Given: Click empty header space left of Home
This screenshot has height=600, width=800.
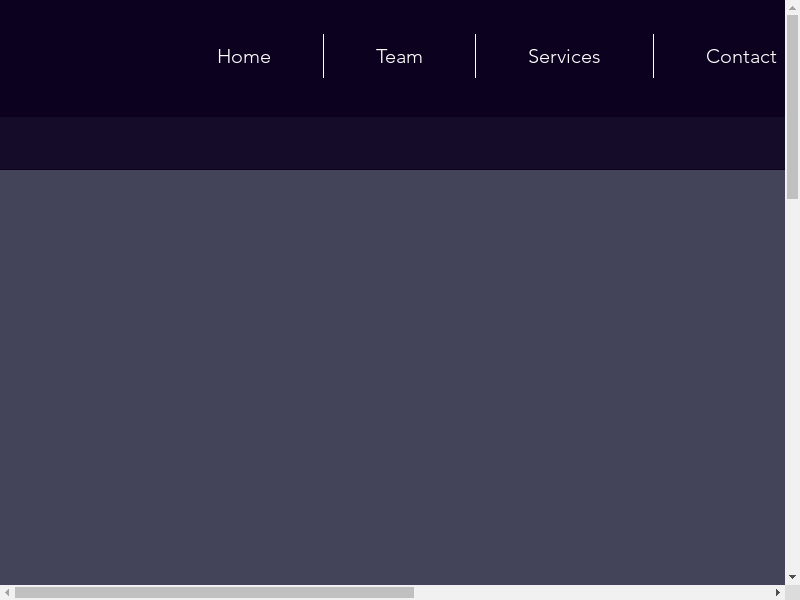Looking at the screenshot, I should [x=90, y=57].
